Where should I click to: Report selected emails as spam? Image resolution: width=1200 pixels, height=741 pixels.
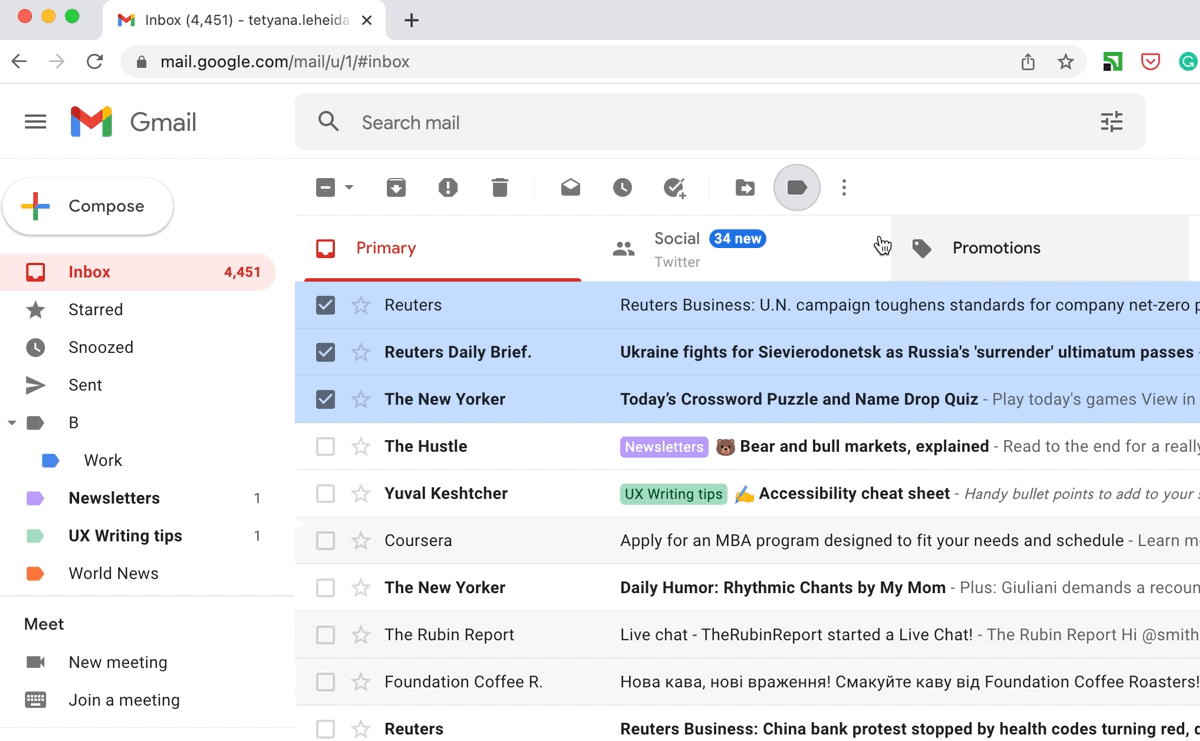448,188
